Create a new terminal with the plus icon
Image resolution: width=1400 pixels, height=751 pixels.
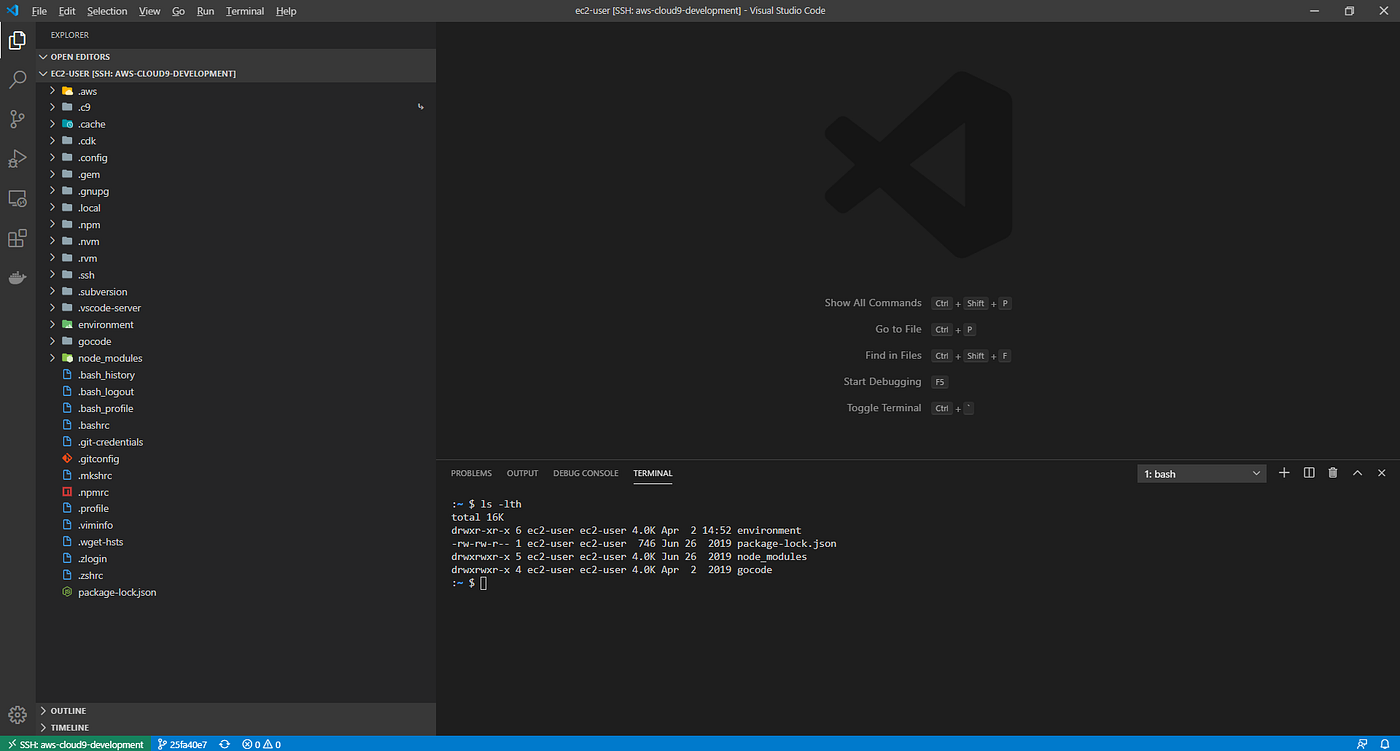coord(1284,472)
